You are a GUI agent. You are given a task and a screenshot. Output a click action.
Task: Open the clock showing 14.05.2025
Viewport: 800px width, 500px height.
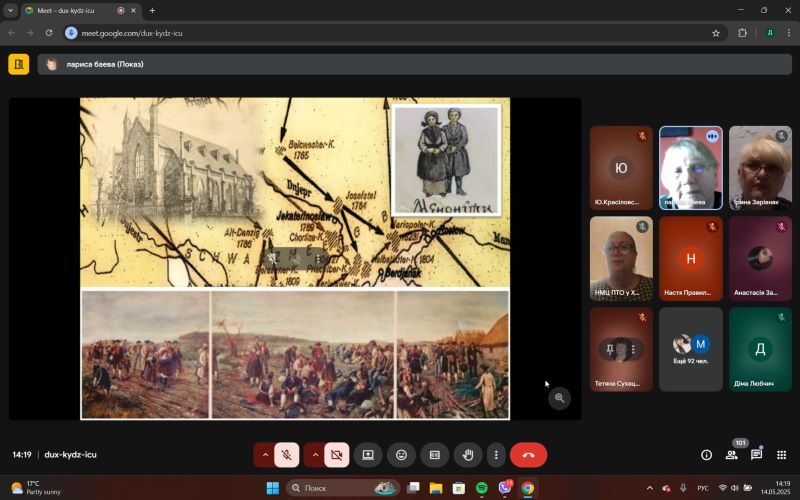coord(776,488)
